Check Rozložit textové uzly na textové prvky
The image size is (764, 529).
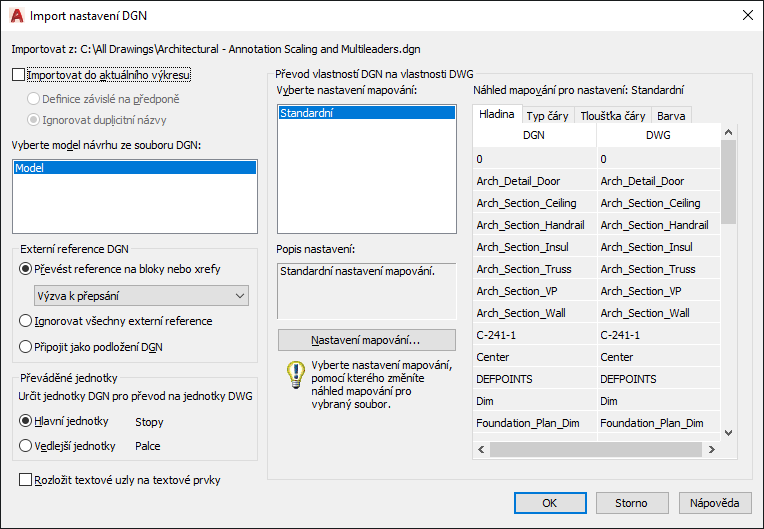click(x=25, y=480)
